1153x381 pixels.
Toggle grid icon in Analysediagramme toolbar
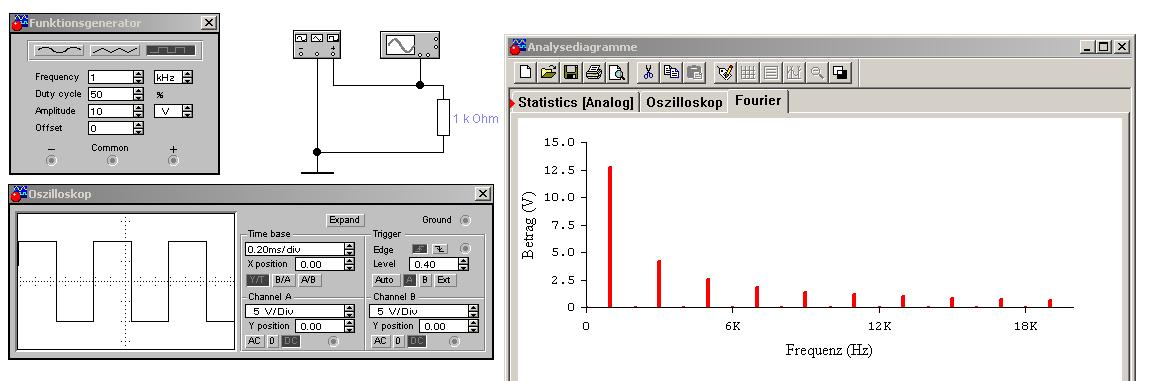click(749, 72)
